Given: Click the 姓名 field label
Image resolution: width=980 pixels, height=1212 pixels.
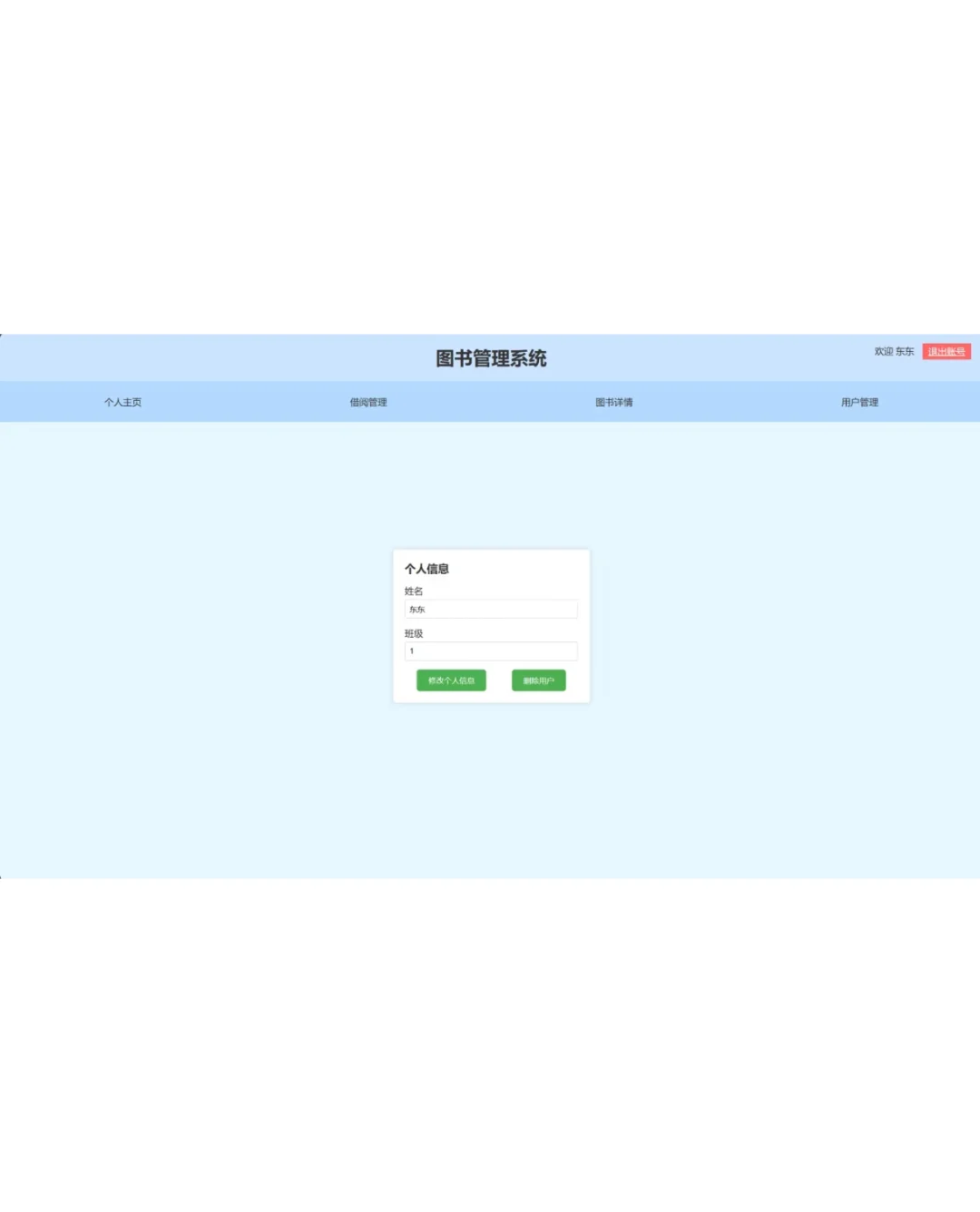Looking at the screenshot, I should pos(412,591).
